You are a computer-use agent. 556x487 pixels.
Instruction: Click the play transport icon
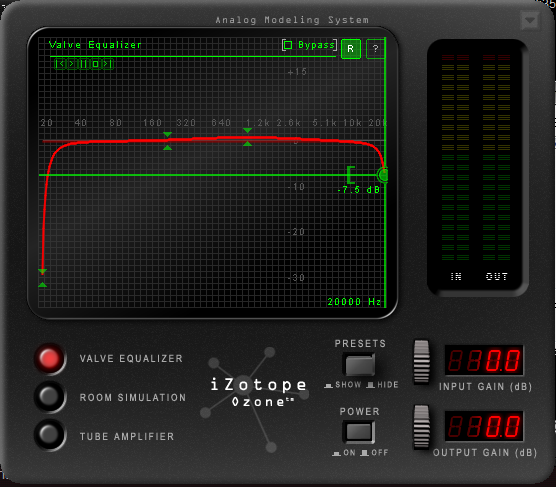(x=72, y=64)
